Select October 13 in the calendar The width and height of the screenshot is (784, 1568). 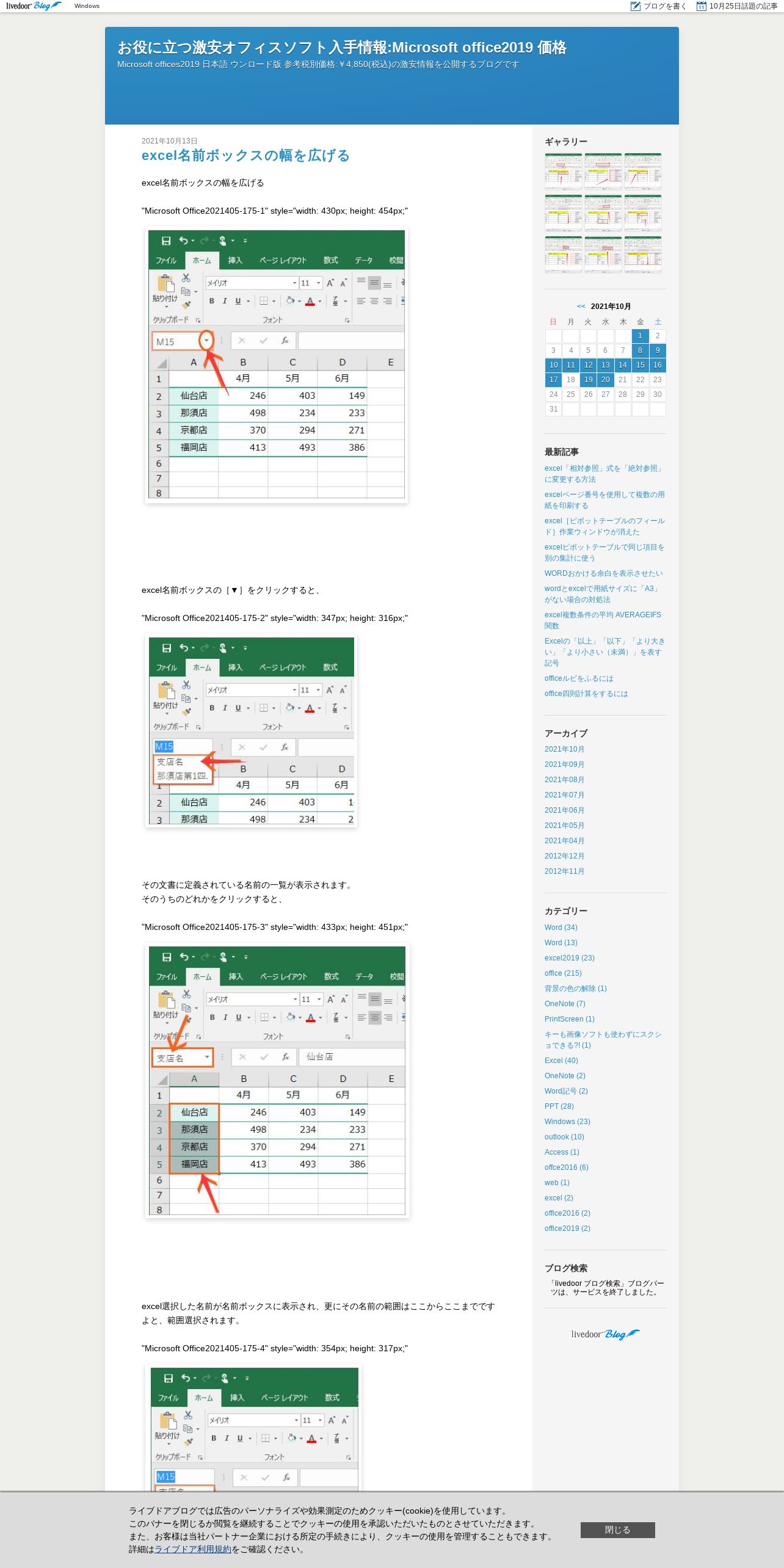605,365
